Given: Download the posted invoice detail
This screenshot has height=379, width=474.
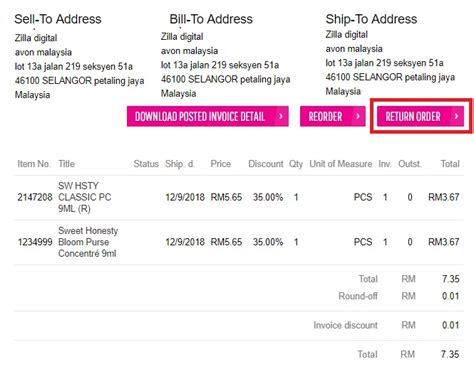Looking at the screenshot, I should [x=208, y=116].
